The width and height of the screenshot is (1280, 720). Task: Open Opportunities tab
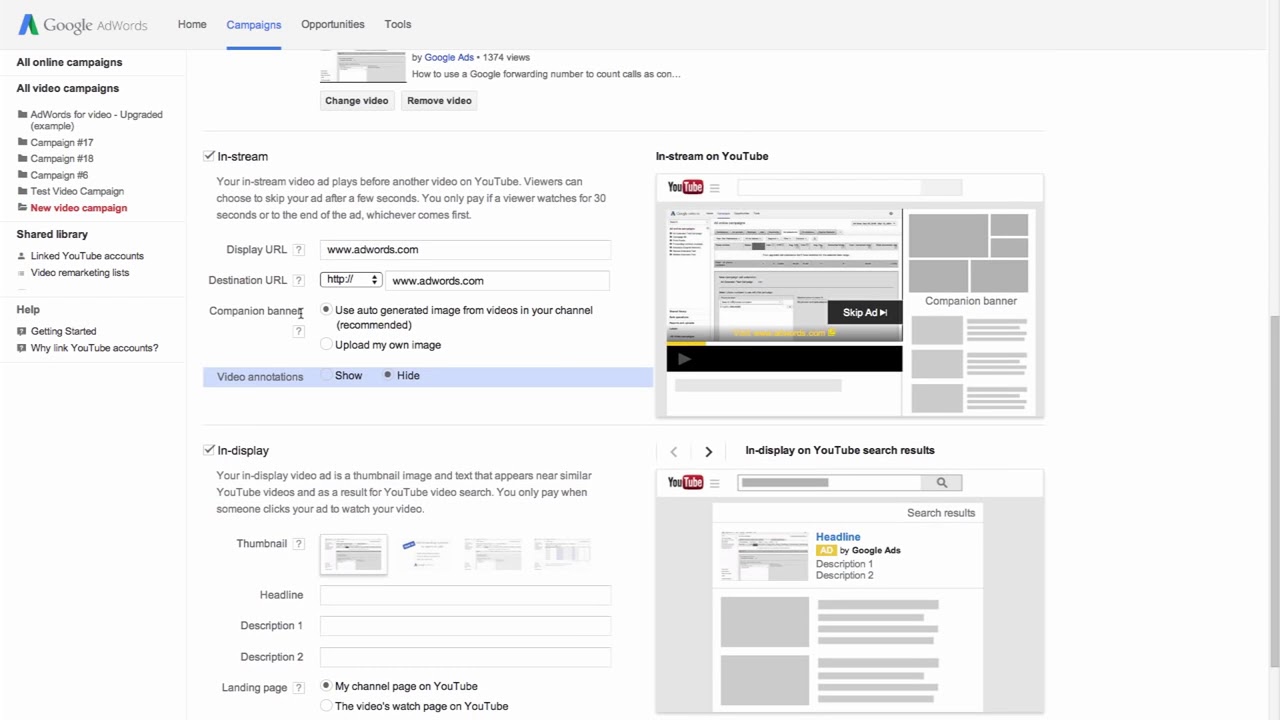click(x=333, y=24)
